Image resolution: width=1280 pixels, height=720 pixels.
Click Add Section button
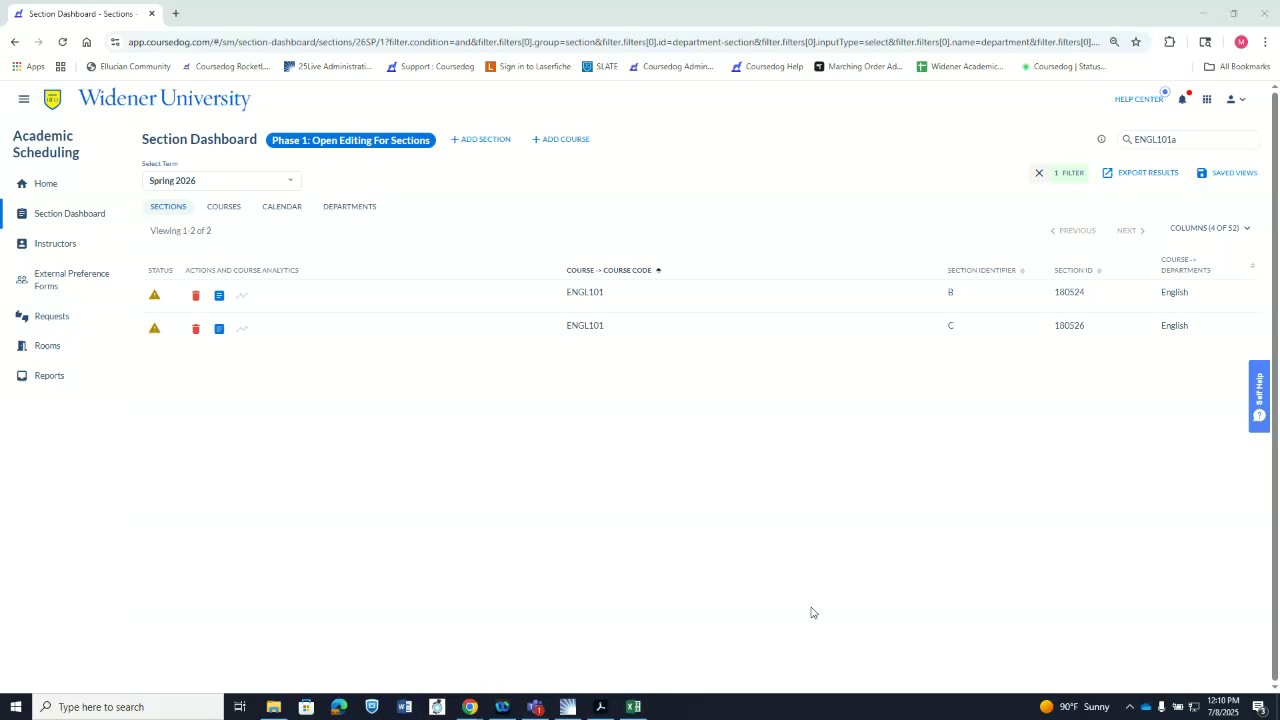click(481, 140)
